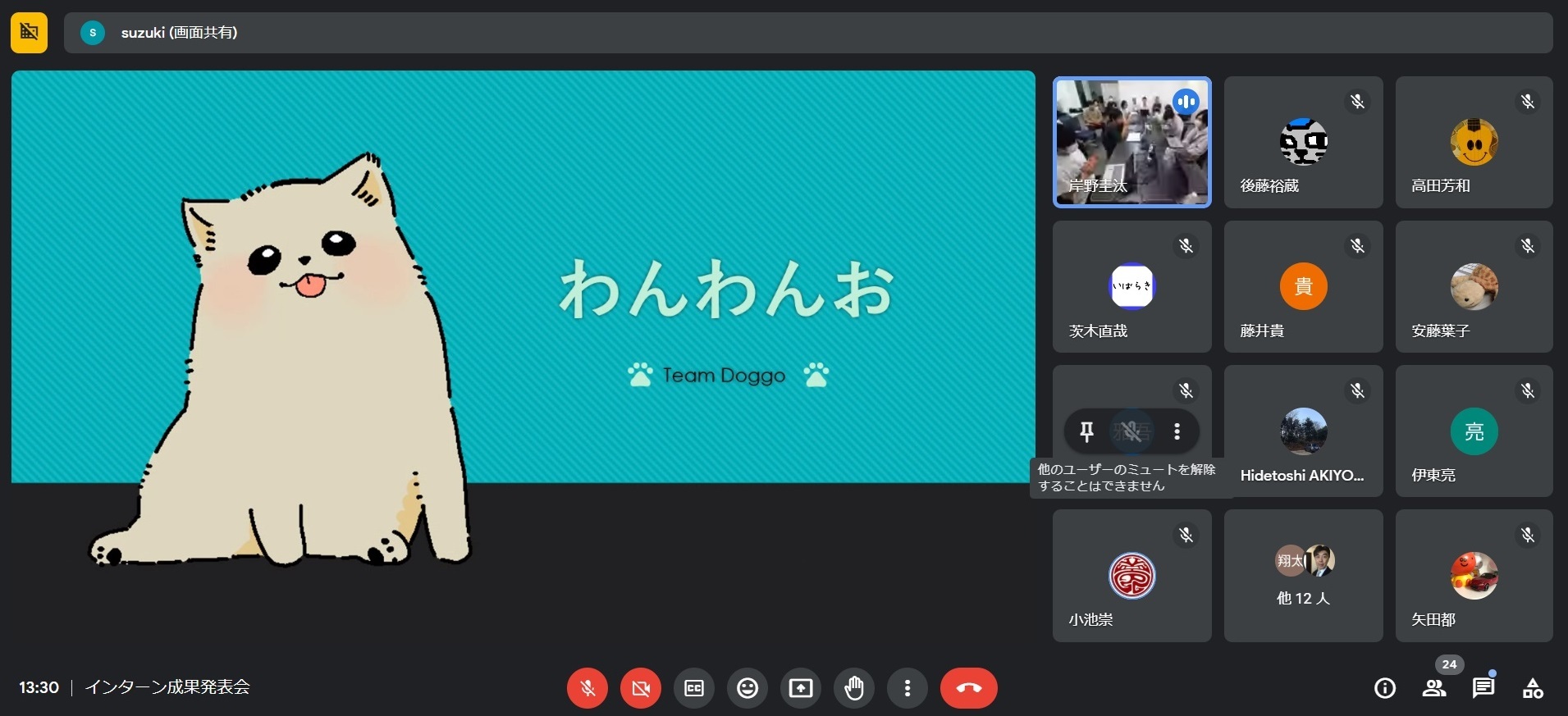1568x716 pixels.
Task: Click the green 亮 avatar of 伊東亮
Action: click(x=1474, y=431)
